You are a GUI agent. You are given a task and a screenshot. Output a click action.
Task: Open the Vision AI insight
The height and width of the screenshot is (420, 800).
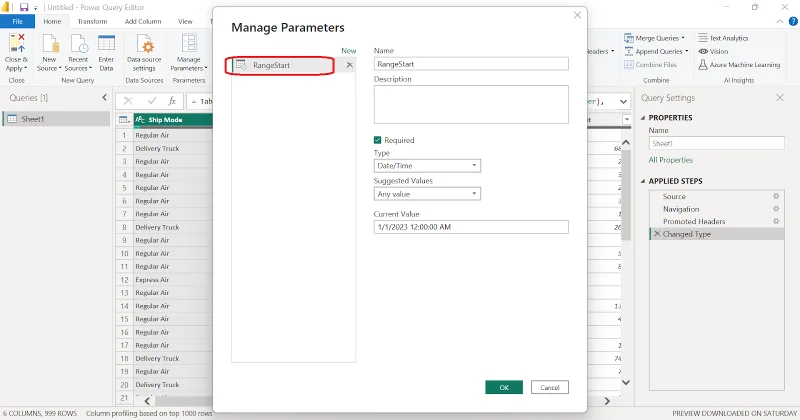(713, 52)
